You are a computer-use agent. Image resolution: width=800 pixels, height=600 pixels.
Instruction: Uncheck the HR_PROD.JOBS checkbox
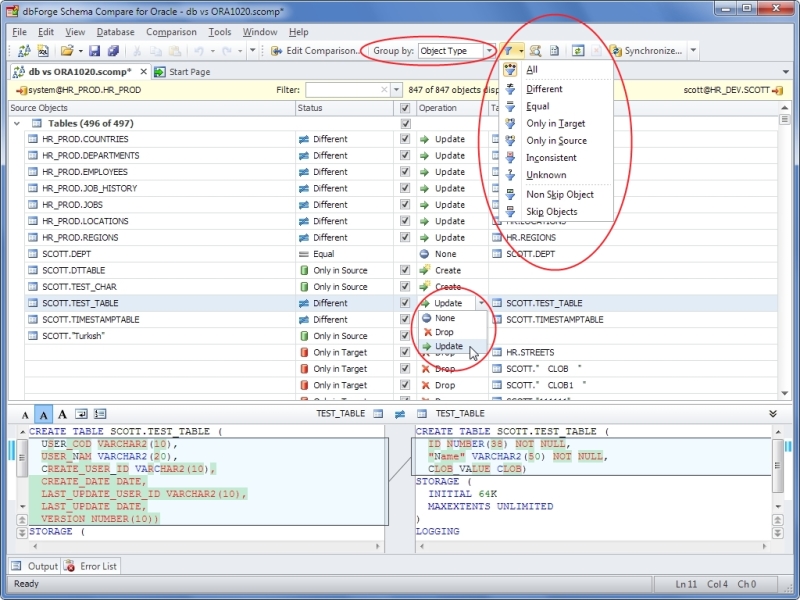pyautogui.click(x=405, y=204)
